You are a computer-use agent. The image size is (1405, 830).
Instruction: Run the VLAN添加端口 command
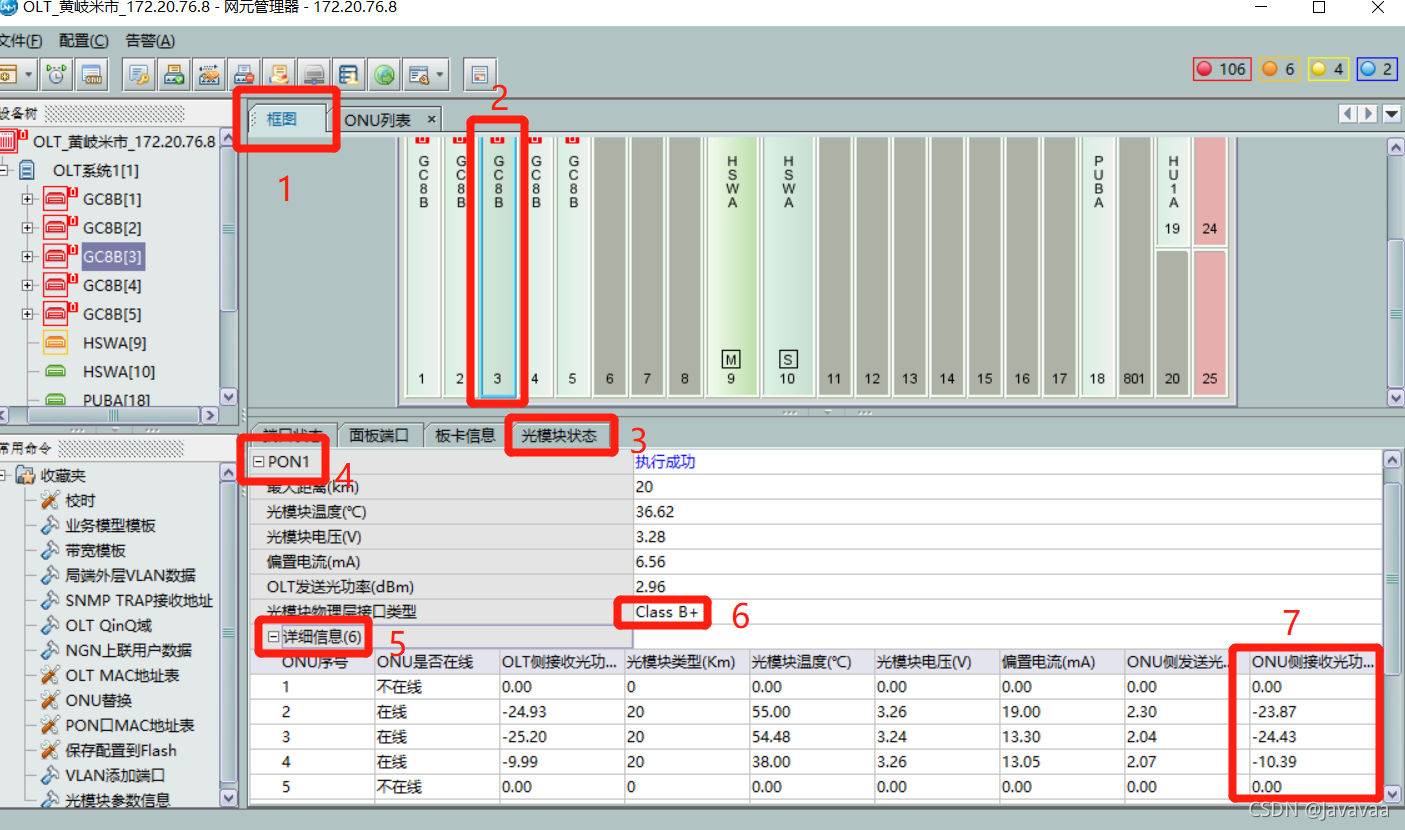[115, 776]
